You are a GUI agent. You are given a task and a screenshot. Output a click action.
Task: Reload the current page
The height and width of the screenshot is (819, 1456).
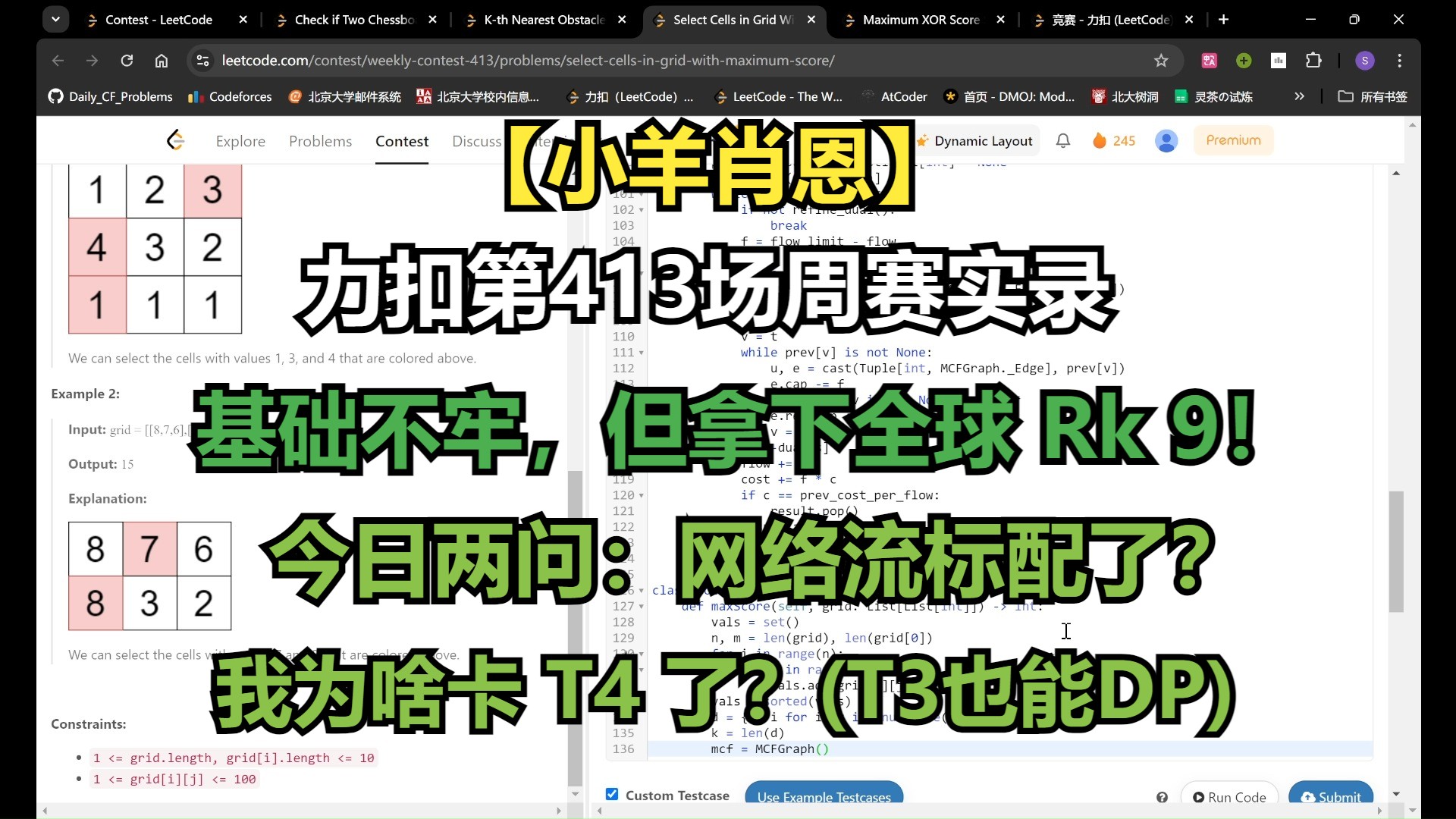(x=127, y=61)
